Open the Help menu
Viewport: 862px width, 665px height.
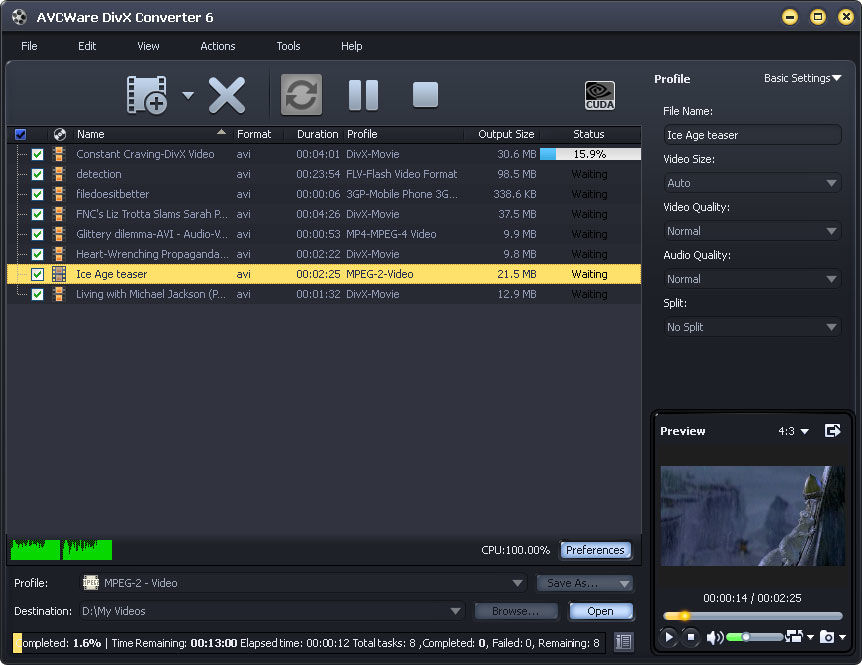coord(351,46)
